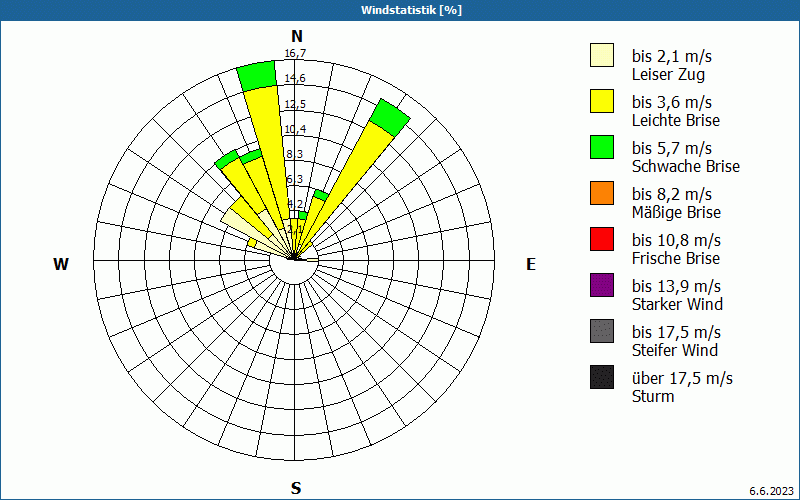Click the 'Schwache Brise' legend label
The height and width of the screenshot is (500, 800).
(686, 166)
